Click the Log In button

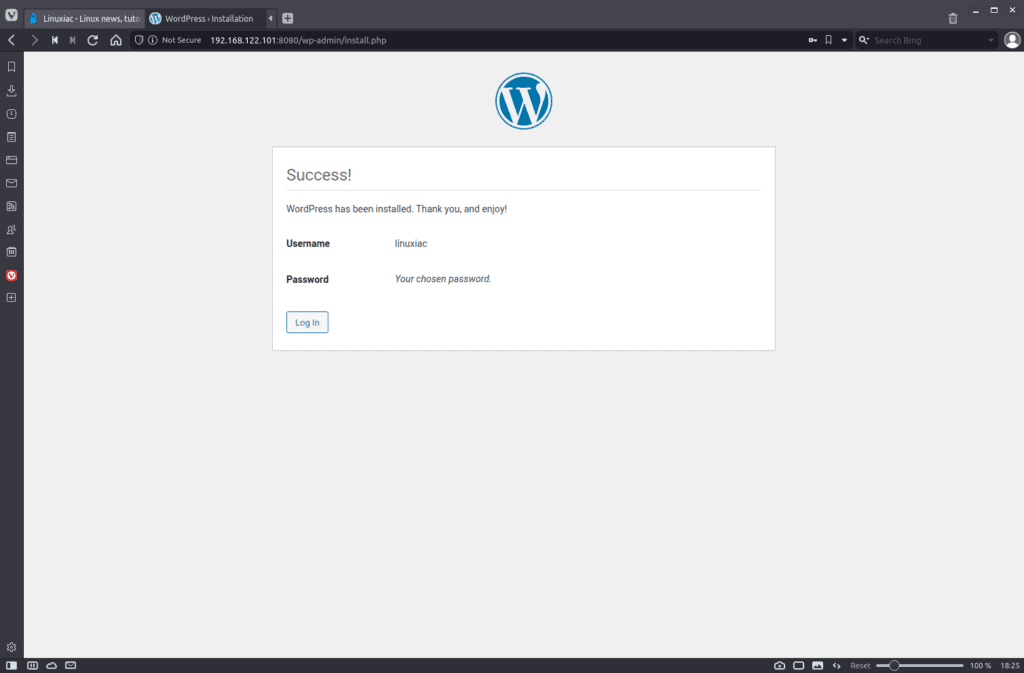[307, 322]
